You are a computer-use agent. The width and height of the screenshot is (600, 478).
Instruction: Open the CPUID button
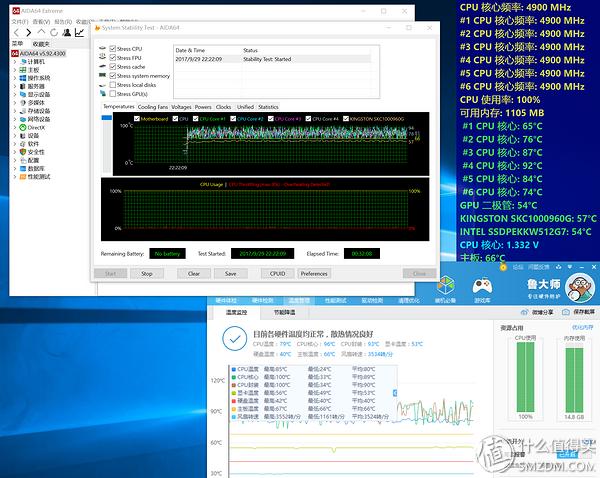click(x=277, y=274)
